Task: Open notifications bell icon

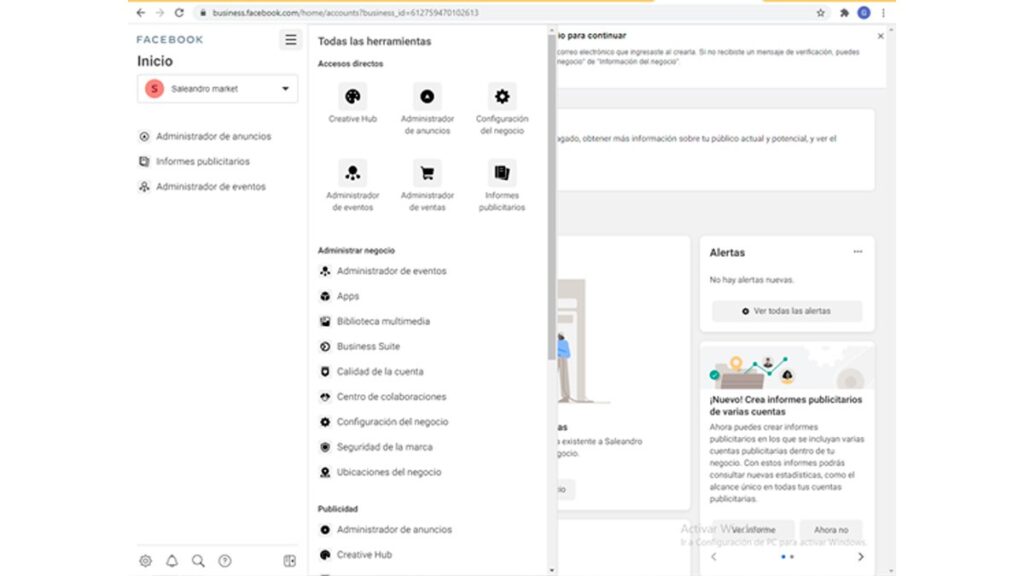Action: tap(172, 561)
